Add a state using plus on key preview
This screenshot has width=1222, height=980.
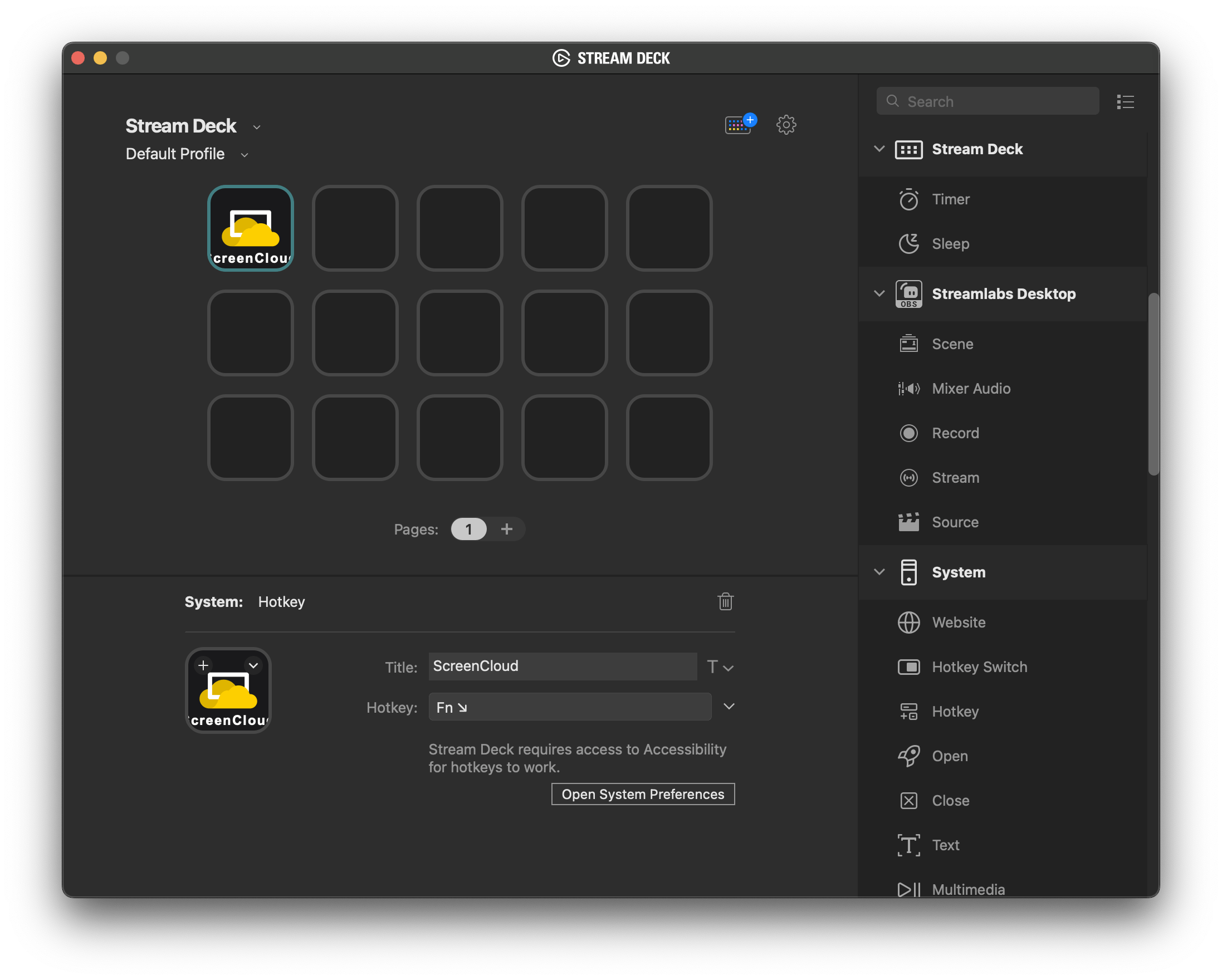[203, 665]
